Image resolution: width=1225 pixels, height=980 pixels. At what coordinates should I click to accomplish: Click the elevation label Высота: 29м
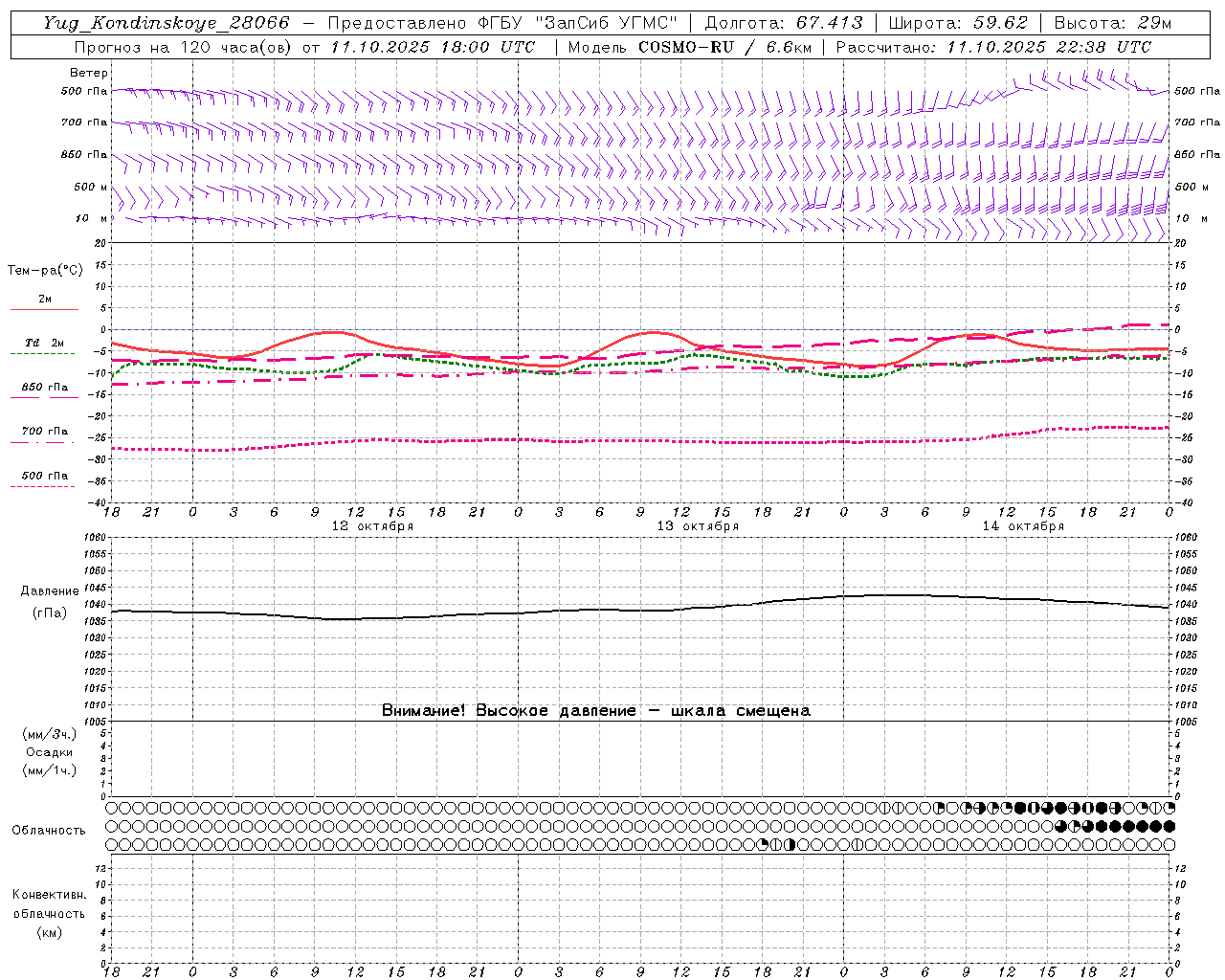click(x=1112, y=23)
